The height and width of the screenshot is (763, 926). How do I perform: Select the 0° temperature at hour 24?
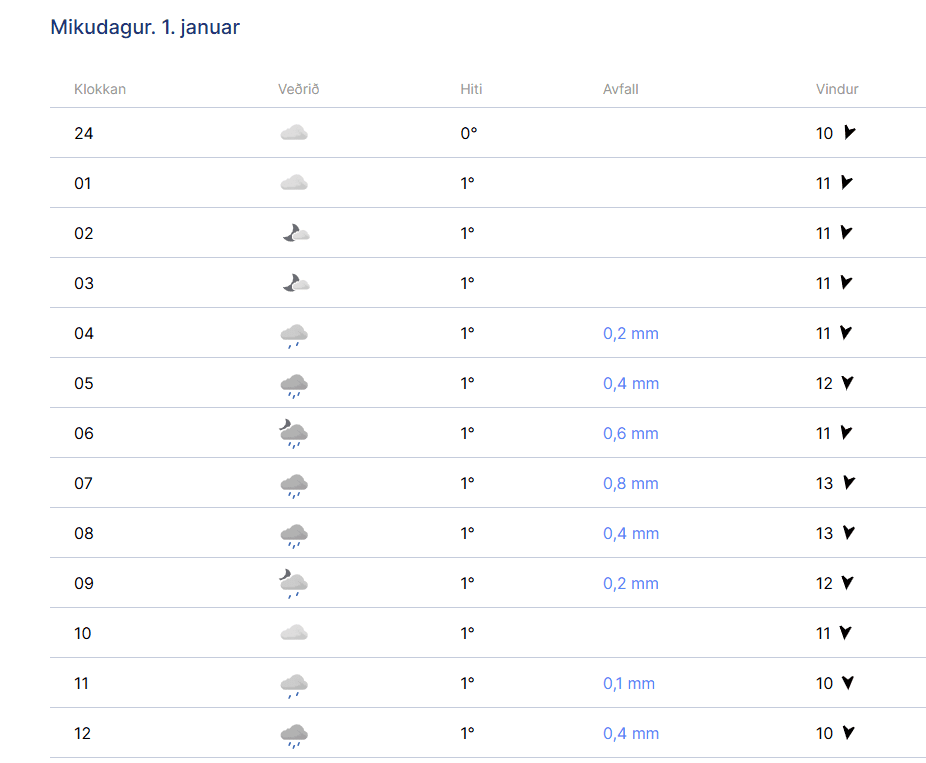click(469, 133)
